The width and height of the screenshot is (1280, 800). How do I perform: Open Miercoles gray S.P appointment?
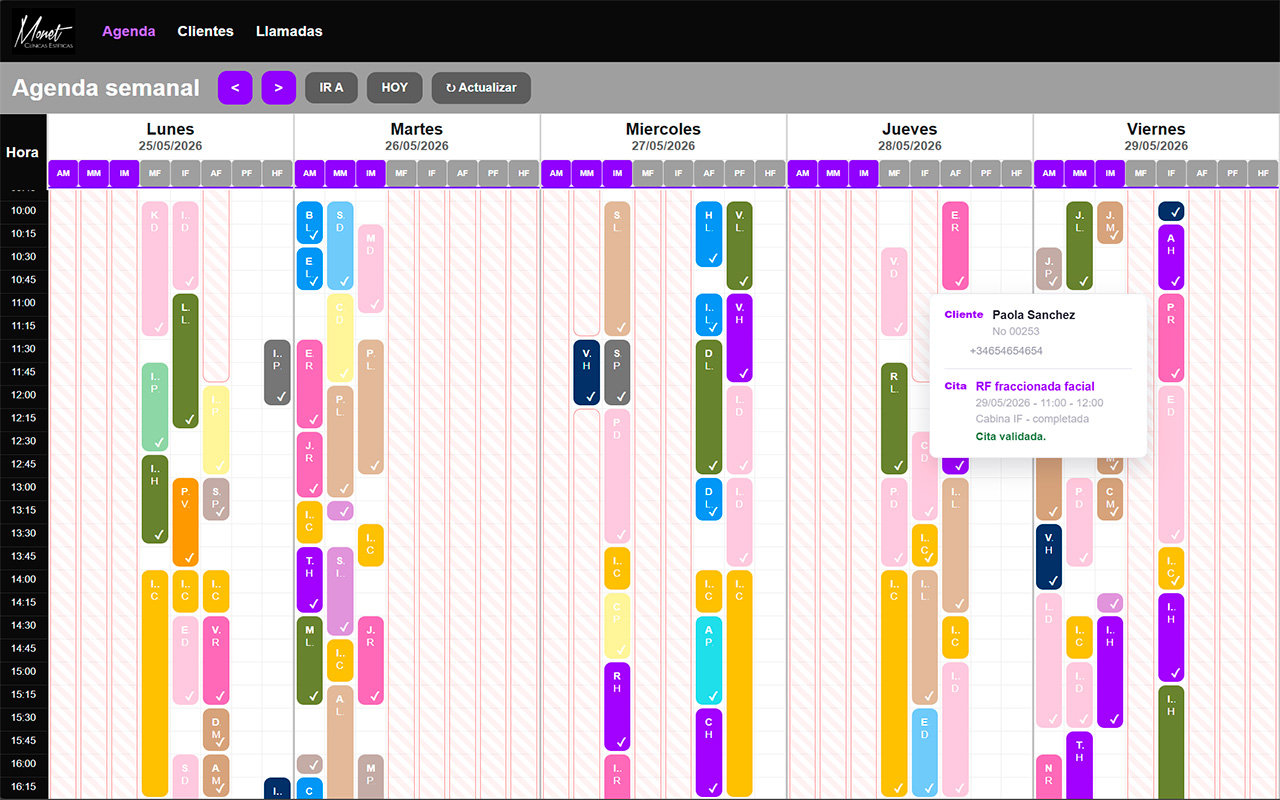tap(617, 373)
